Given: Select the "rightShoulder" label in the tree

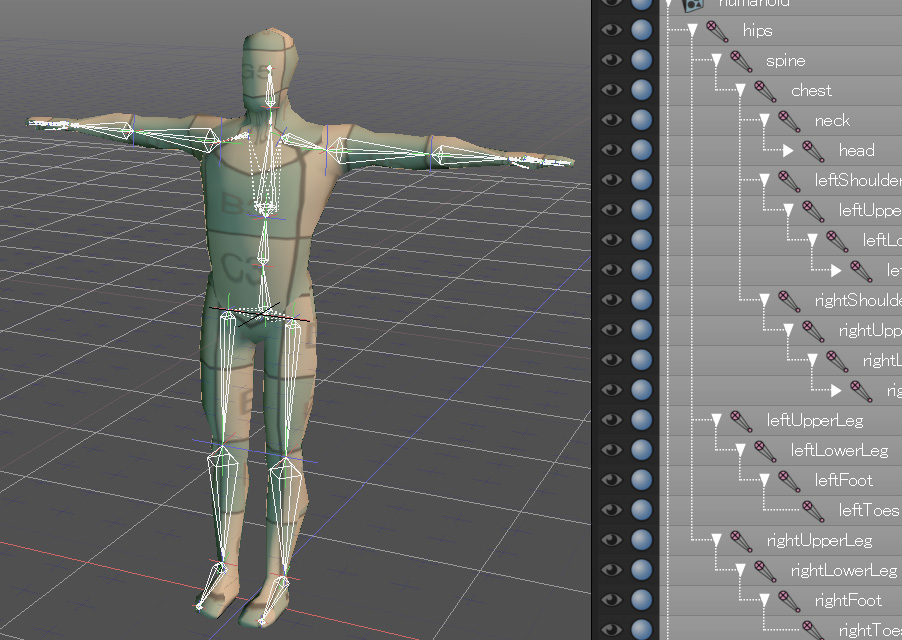Looking at the screenshot, I should click(x=858, y=300).
